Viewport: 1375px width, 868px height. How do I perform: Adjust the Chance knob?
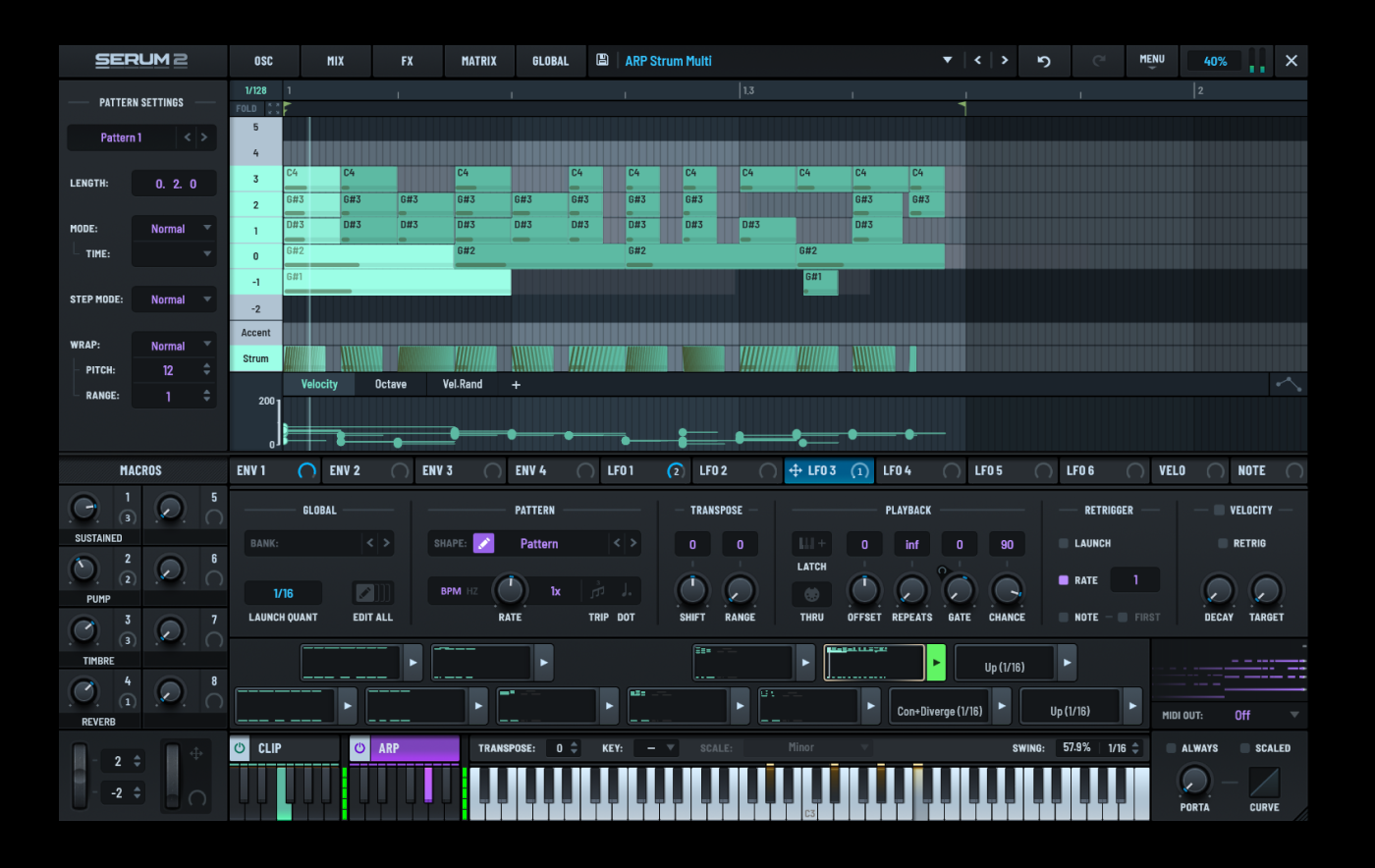[x=1007, y=590]
